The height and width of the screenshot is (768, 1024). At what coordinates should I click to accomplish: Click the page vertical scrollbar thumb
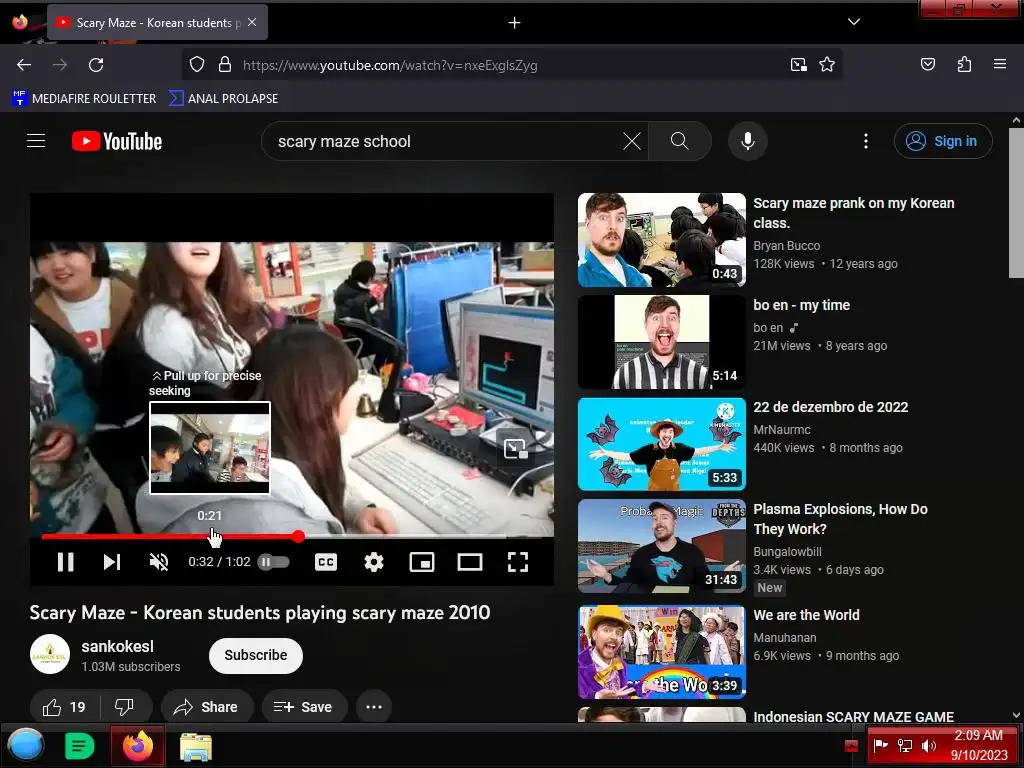pyautogui.click(x=1016, y=202)
